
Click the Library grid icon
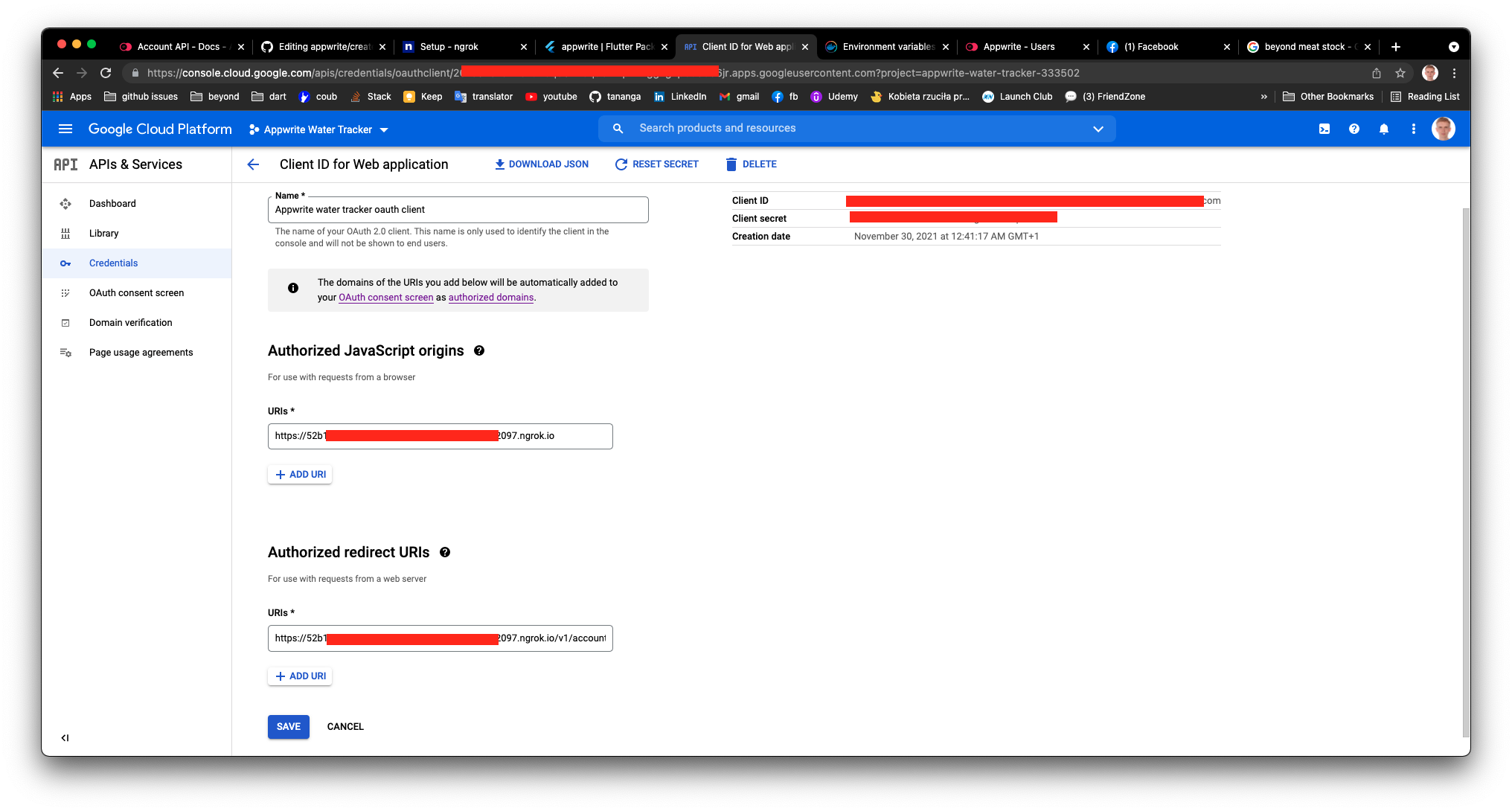(x=65, y=233)
